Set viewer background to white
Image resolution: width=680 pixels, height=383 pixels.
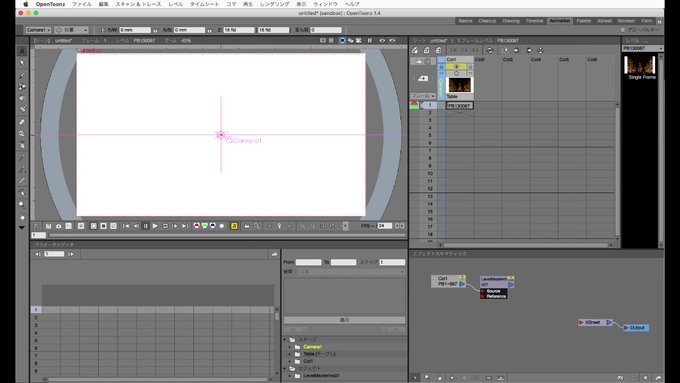[93, 226]
